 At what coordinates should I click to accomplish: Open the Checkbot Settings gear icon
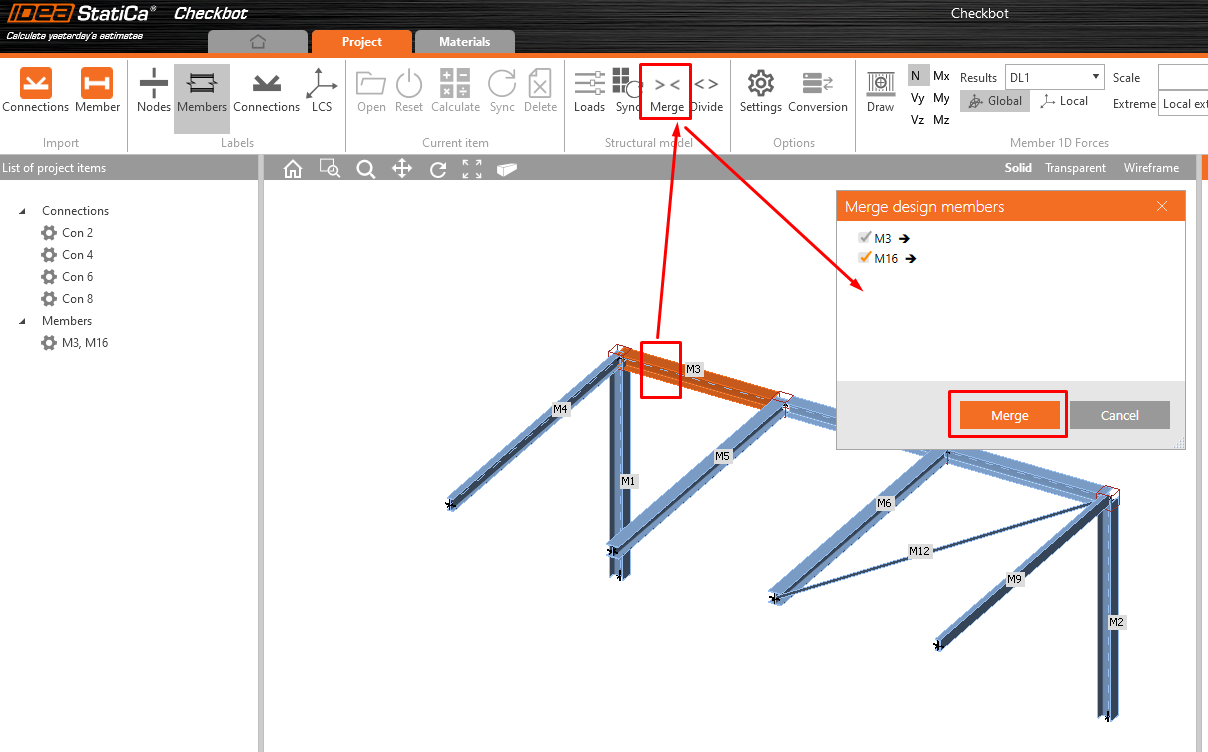[760, 92]
